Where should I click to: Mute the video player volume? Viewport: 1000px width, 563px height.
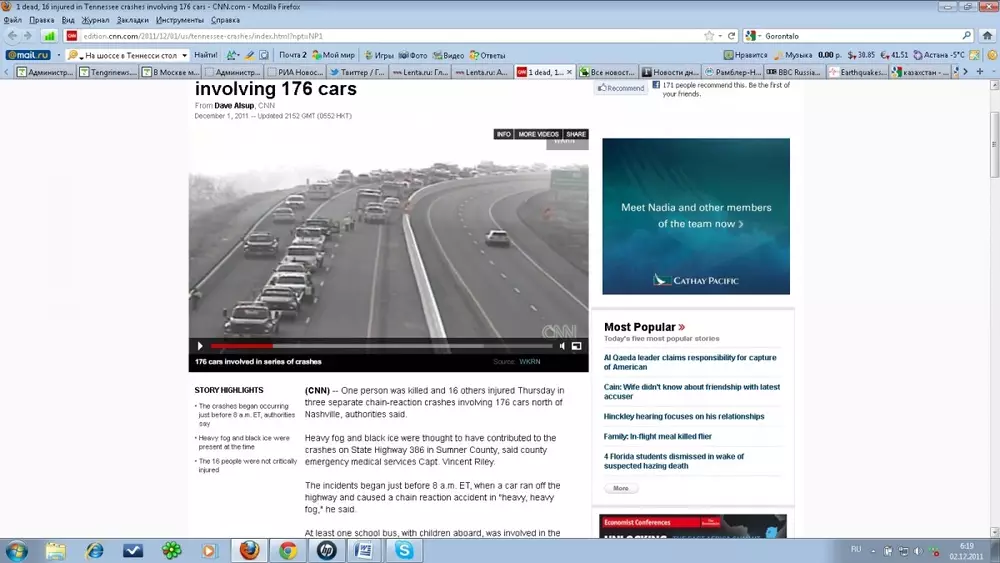click(x=561, y=346)
